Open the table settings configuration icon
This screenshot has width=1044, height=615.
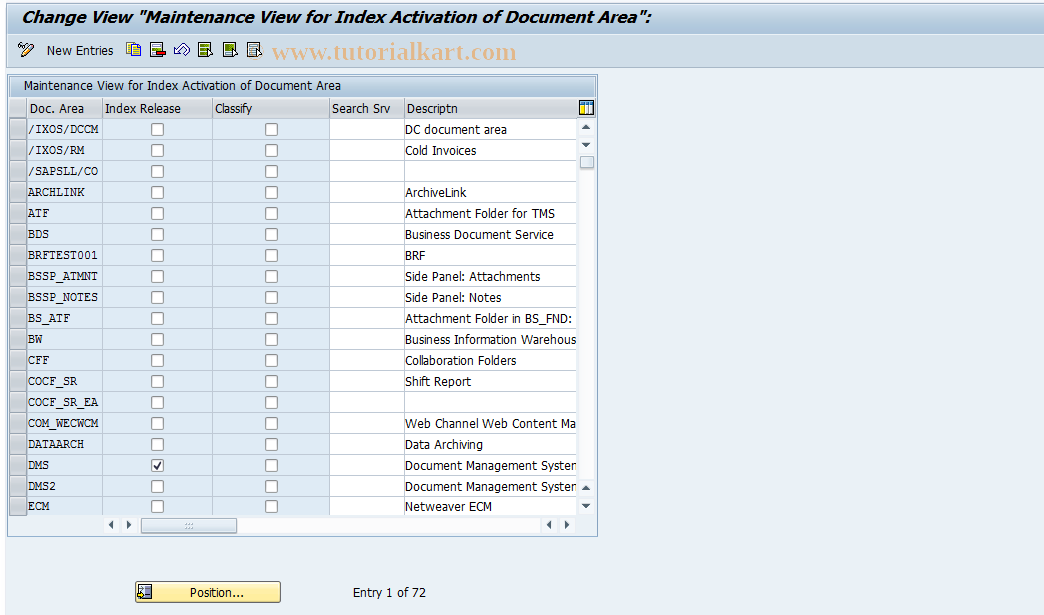click(587, 108)
